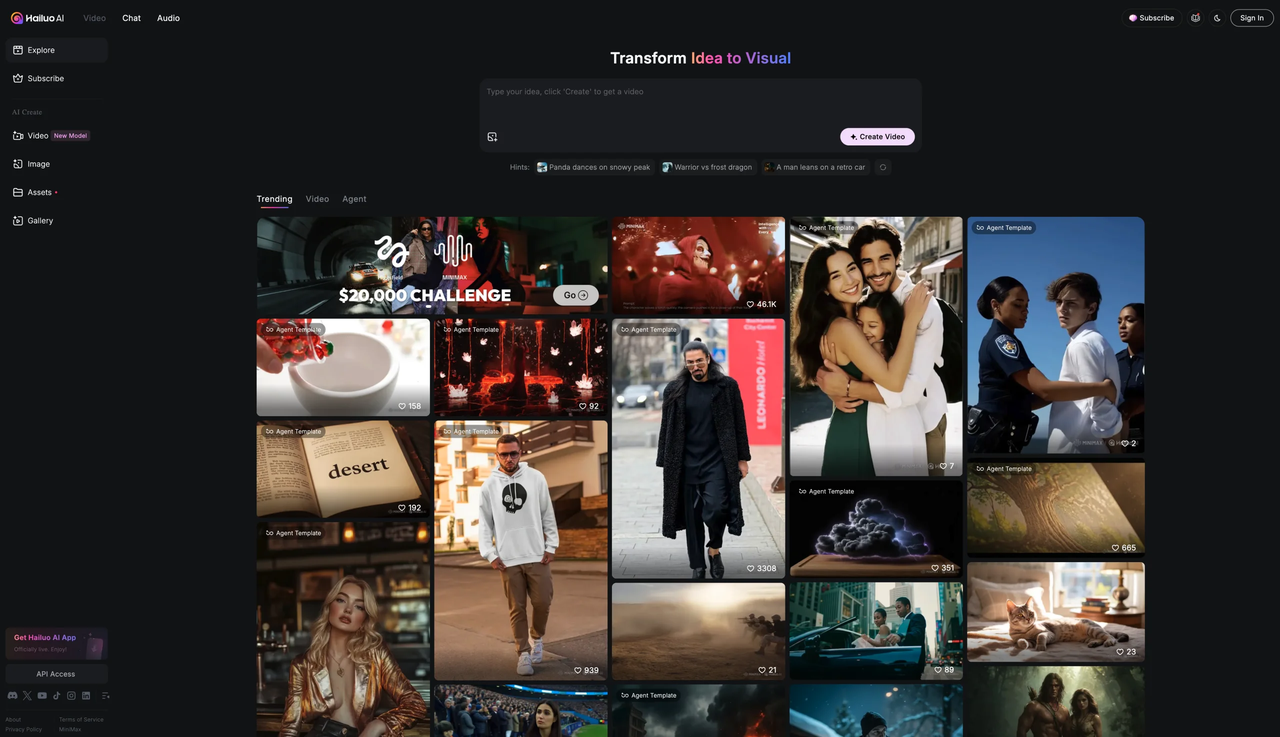Open the Instagram icon link
Screen dimensions: 1280x737
(71, 696)
